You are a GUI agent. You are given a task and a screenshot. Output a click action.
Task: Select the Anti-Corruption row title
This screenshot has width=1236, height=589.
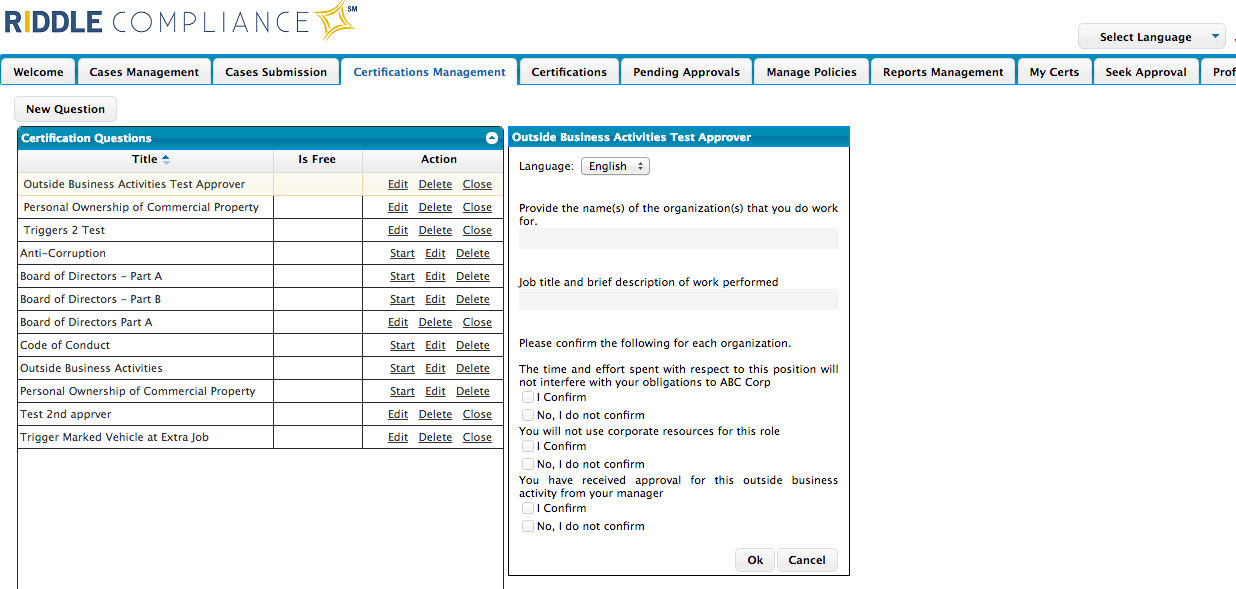pyautogui.click(x=63, y=253)
